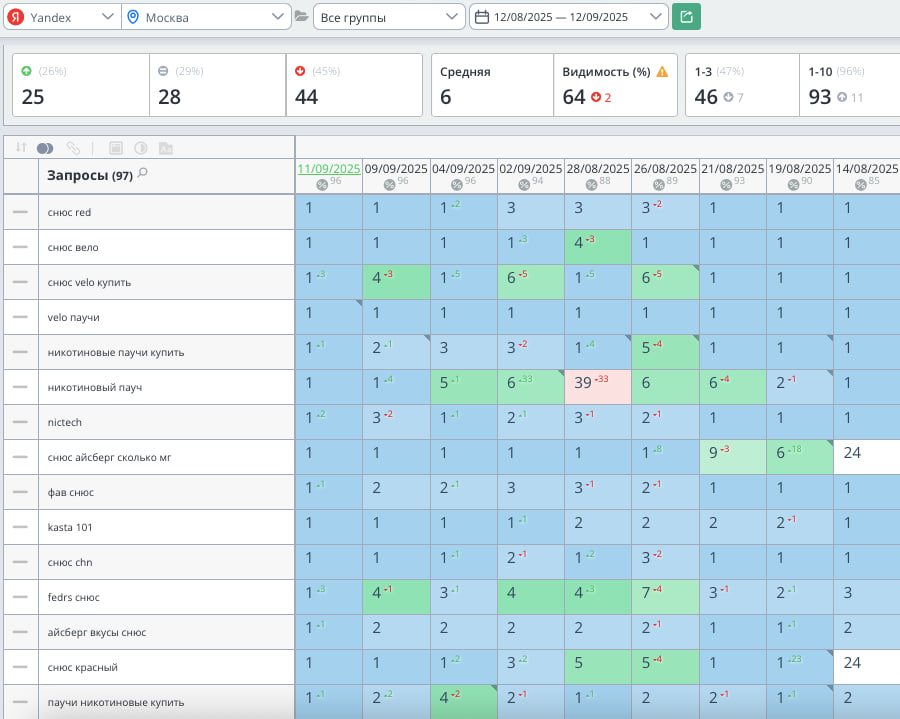Click the percent icon under 11/09/2025
Screen dimensions: 900x719
322,184
